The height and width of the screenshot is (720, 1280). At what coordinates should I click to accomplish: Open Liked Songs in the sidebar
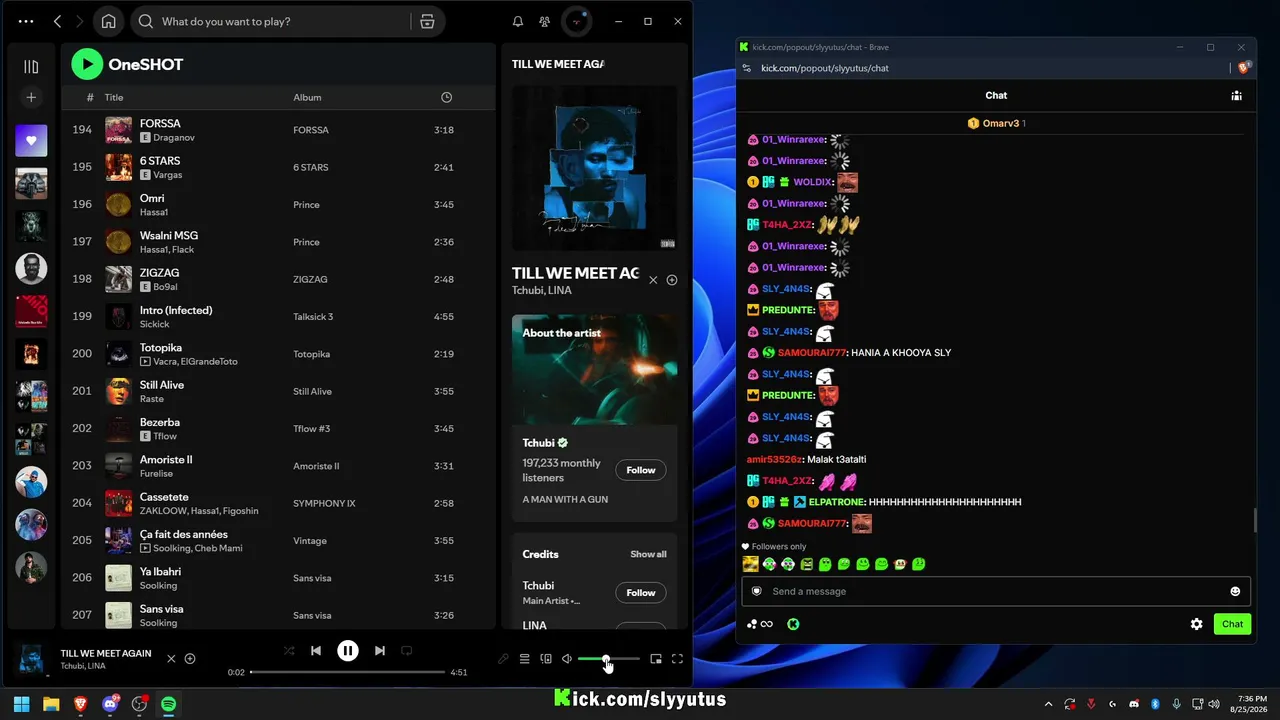[31, 141]
